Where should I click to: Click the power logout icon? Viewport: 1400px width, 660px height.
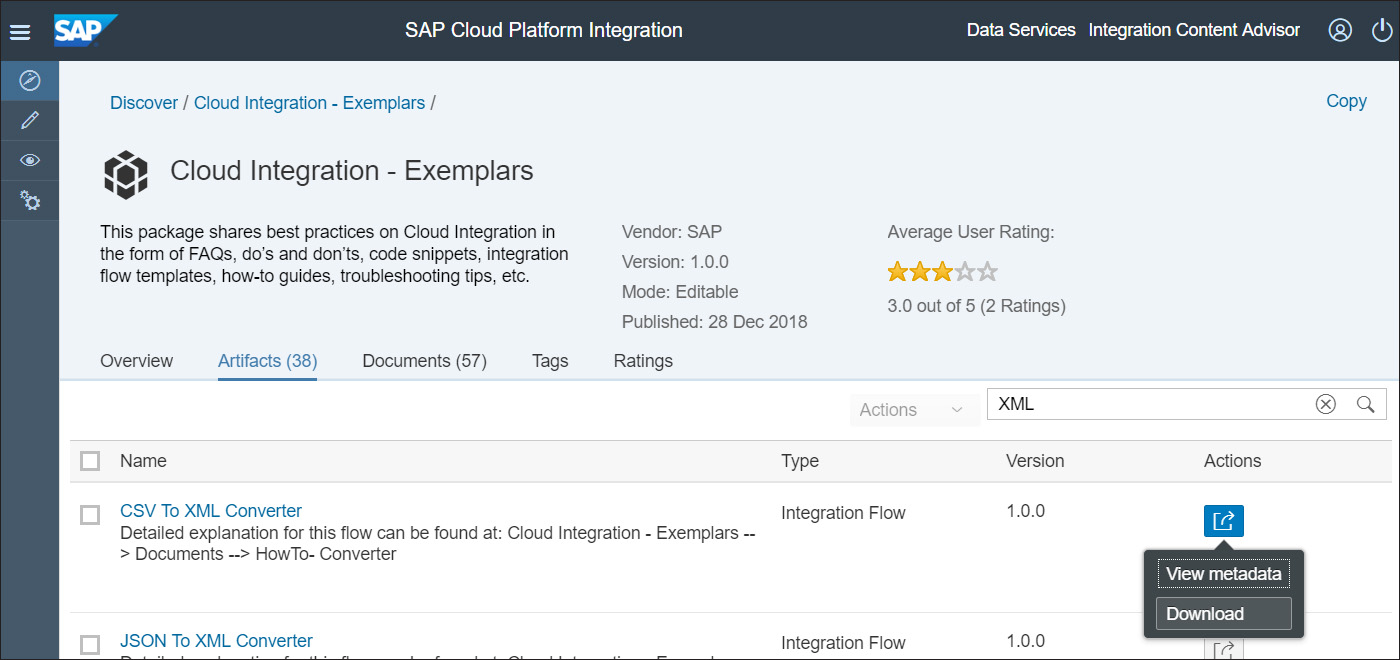pyautogui.click(x=1382, y=30)
